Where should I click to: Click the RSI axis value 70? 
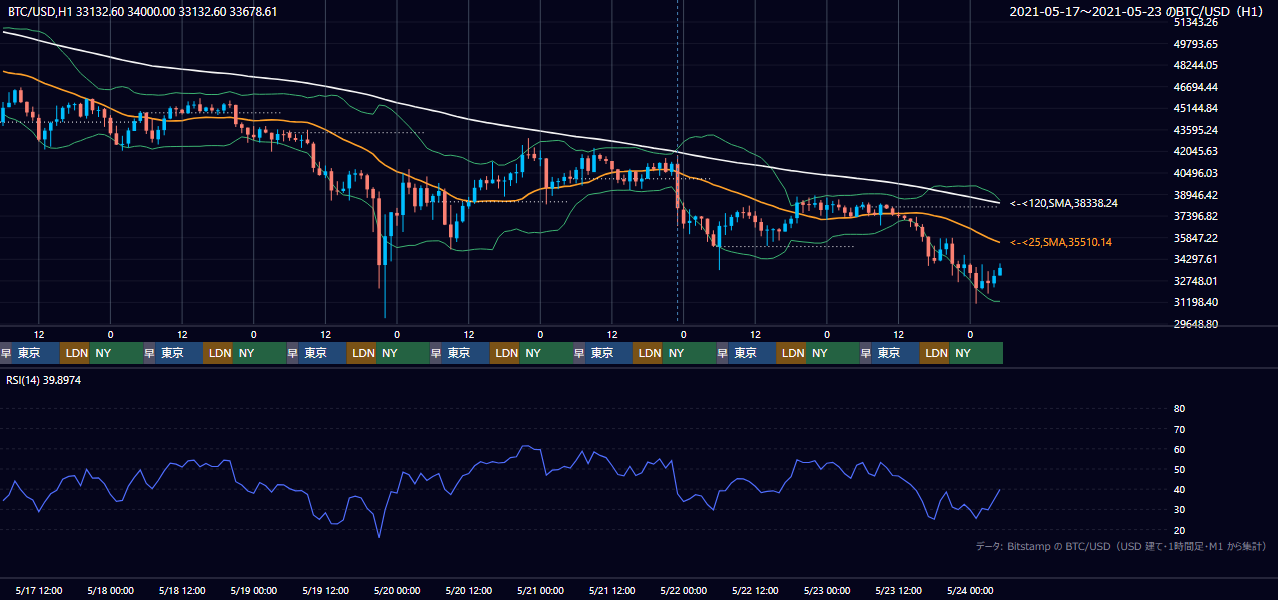1179,429
